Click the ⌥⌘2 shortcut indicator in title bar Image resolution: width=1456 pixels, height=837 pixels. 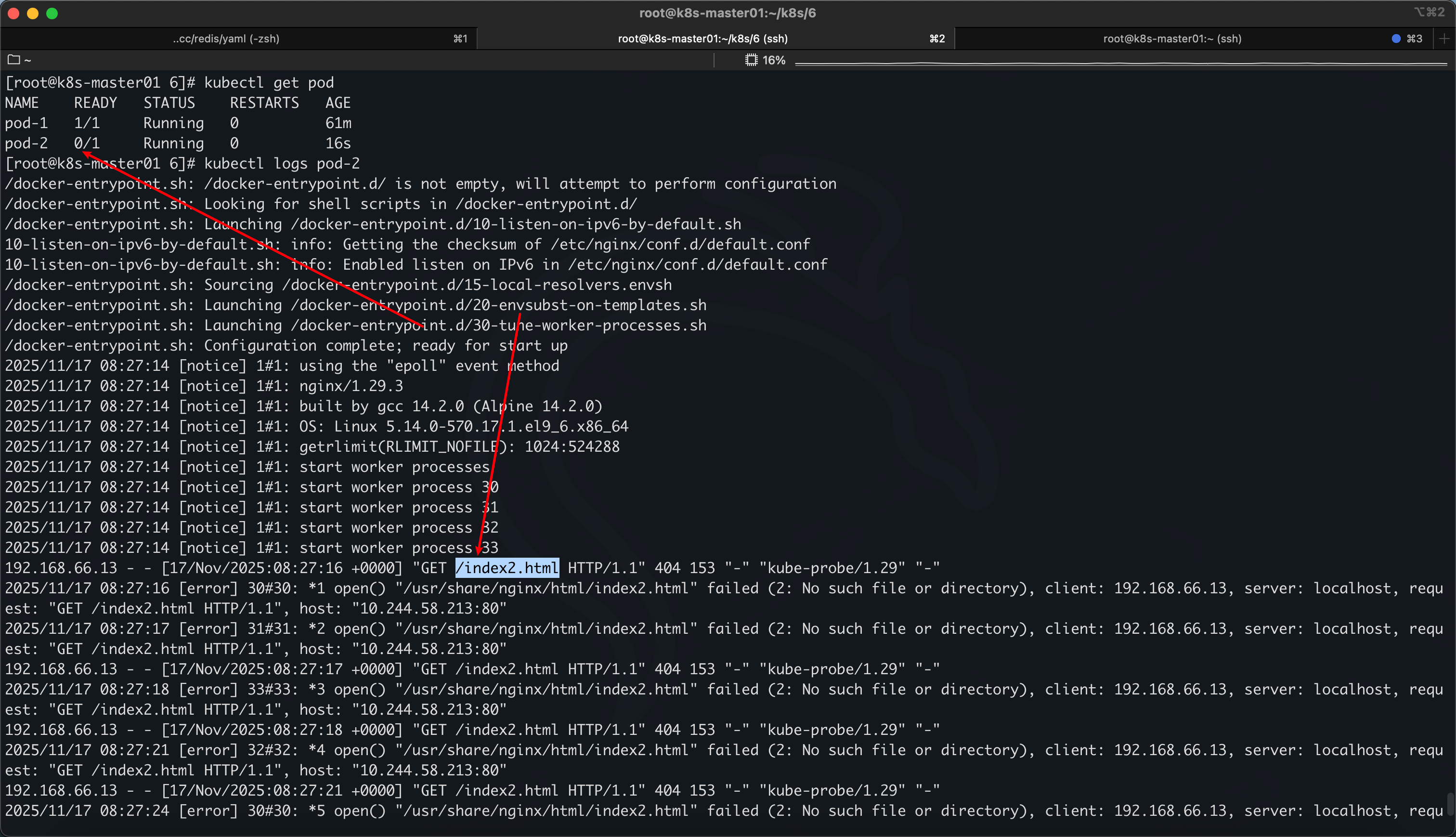pyautogui.click(x=1429, y=12)
